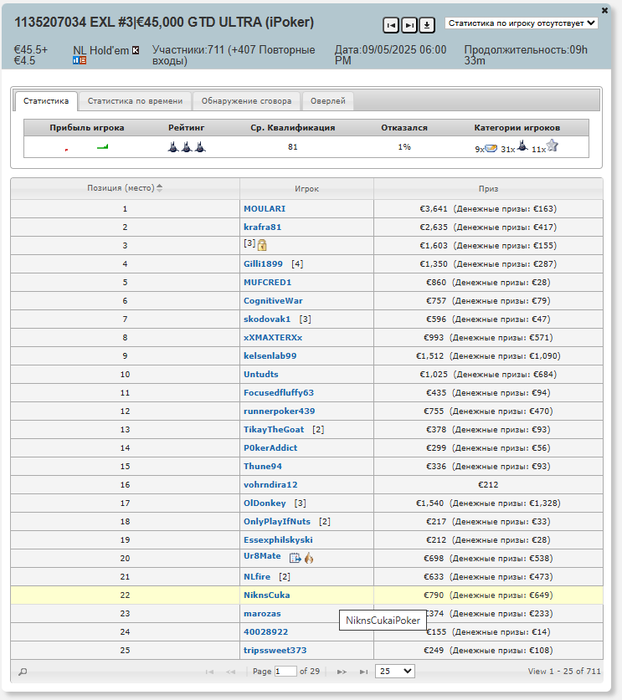Screen dimensions: 622x700
Task: Open the player statistics dropdown
Action: click(x=521, y=22)
